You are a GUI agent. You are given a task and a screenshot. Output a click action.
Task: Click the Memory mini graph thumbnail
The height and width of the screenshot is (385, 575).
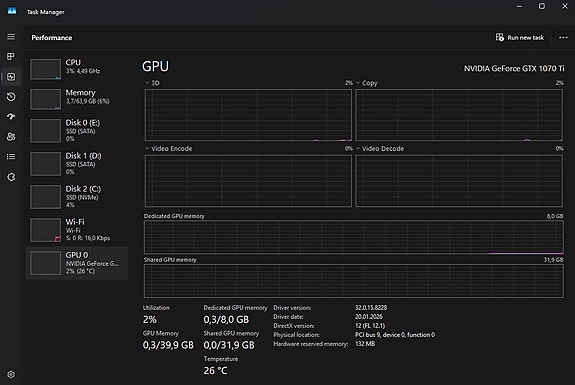point(45,99)
